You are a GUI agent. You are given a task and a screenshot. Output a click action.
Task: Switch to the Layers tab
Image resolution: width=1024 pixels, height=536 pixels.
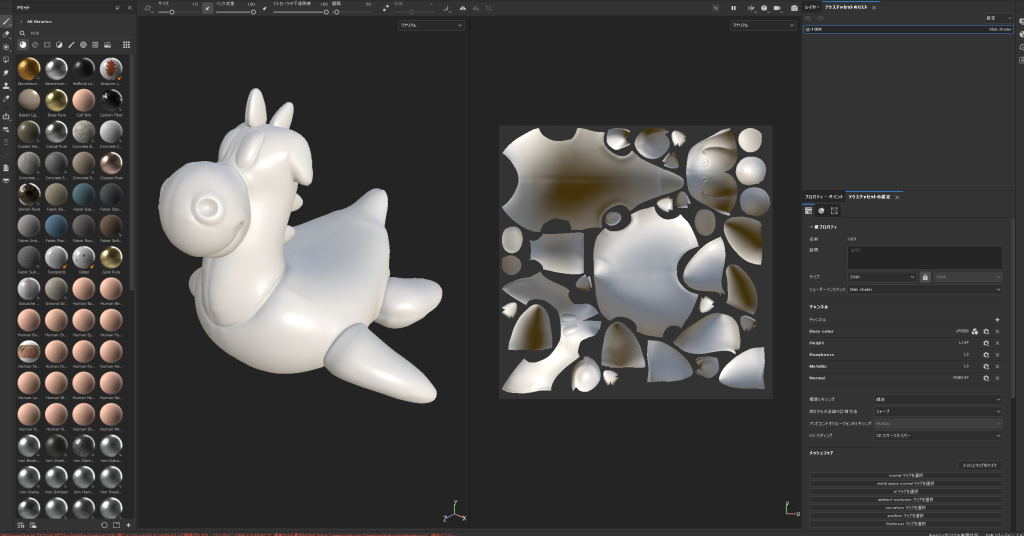click(812, 7)
